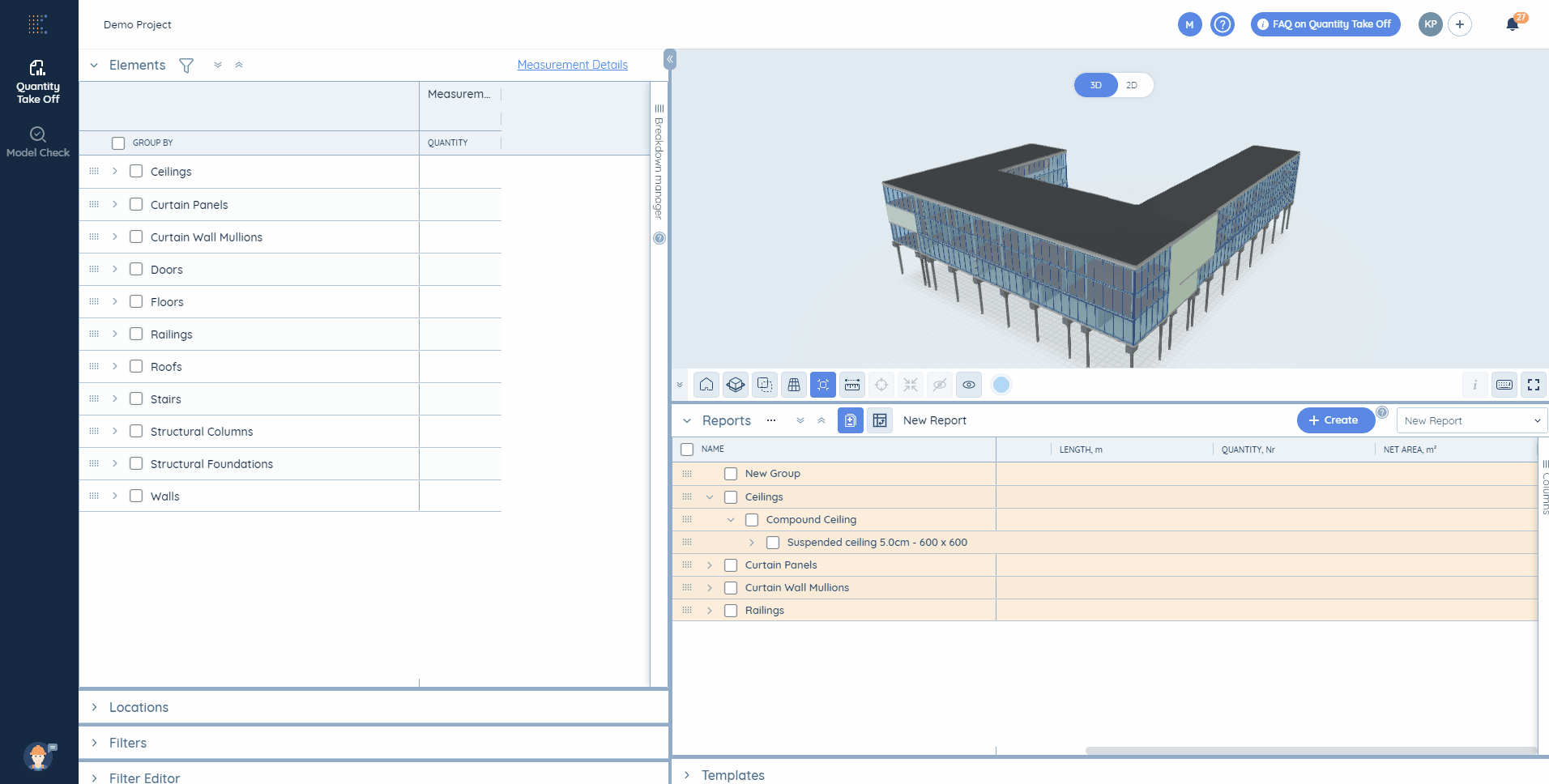Open Breakdown manager help icon
This screenshot has width=1549, height=784.
point(659,238)
